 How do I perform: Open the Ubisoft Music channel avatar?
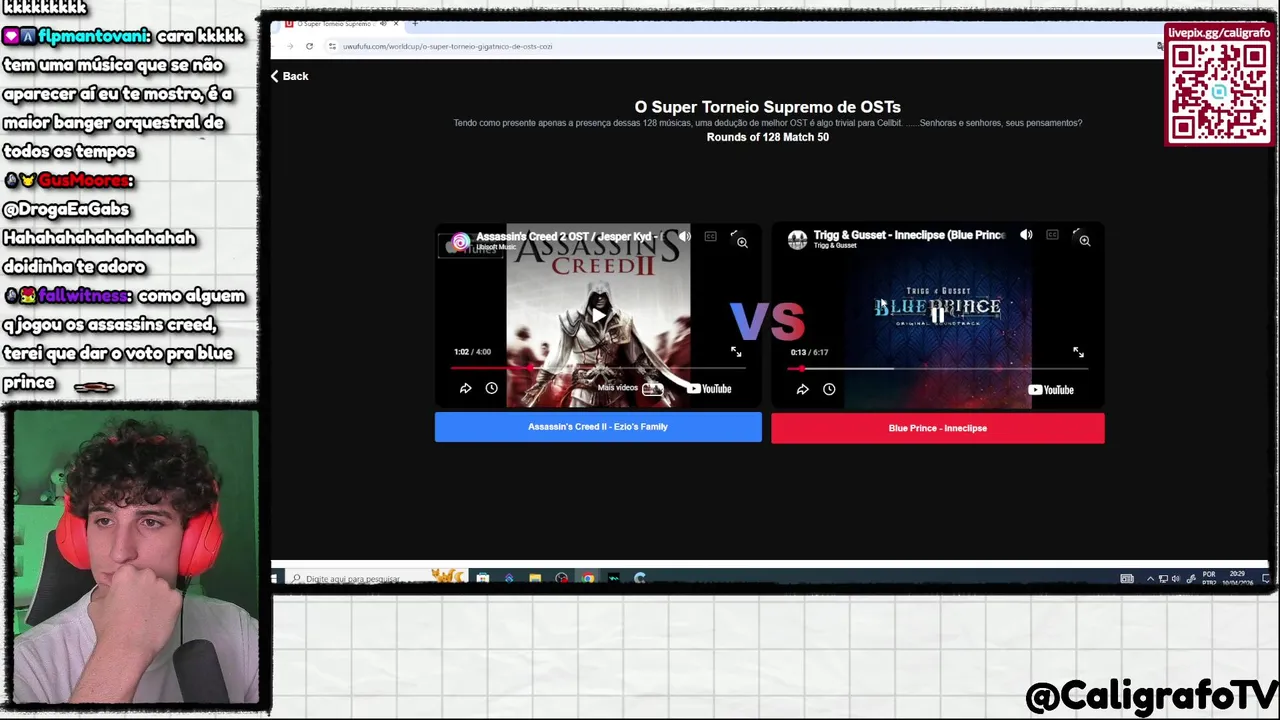coord(460,241)
